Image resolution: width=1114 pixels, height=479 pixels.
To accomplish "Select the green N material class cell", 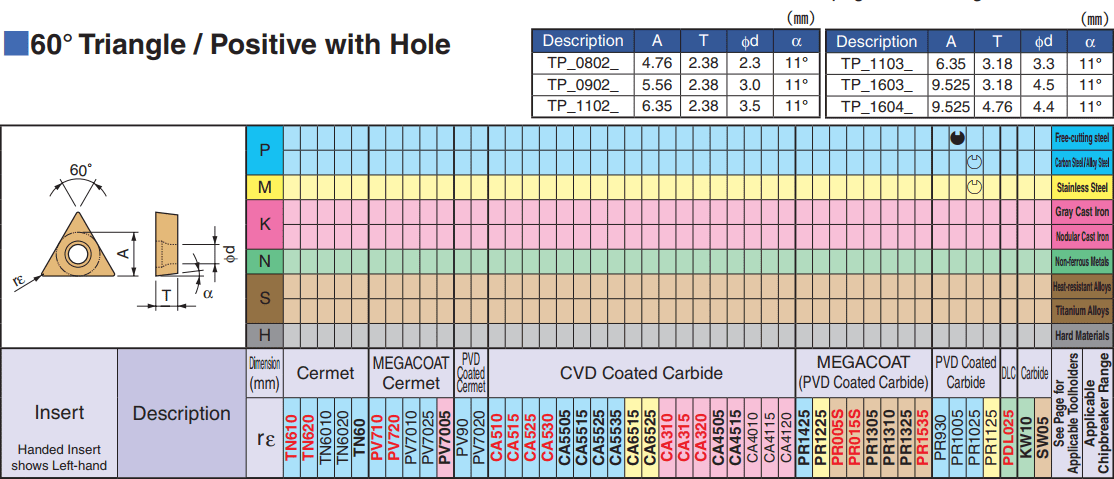I will [x=265, y=262].
